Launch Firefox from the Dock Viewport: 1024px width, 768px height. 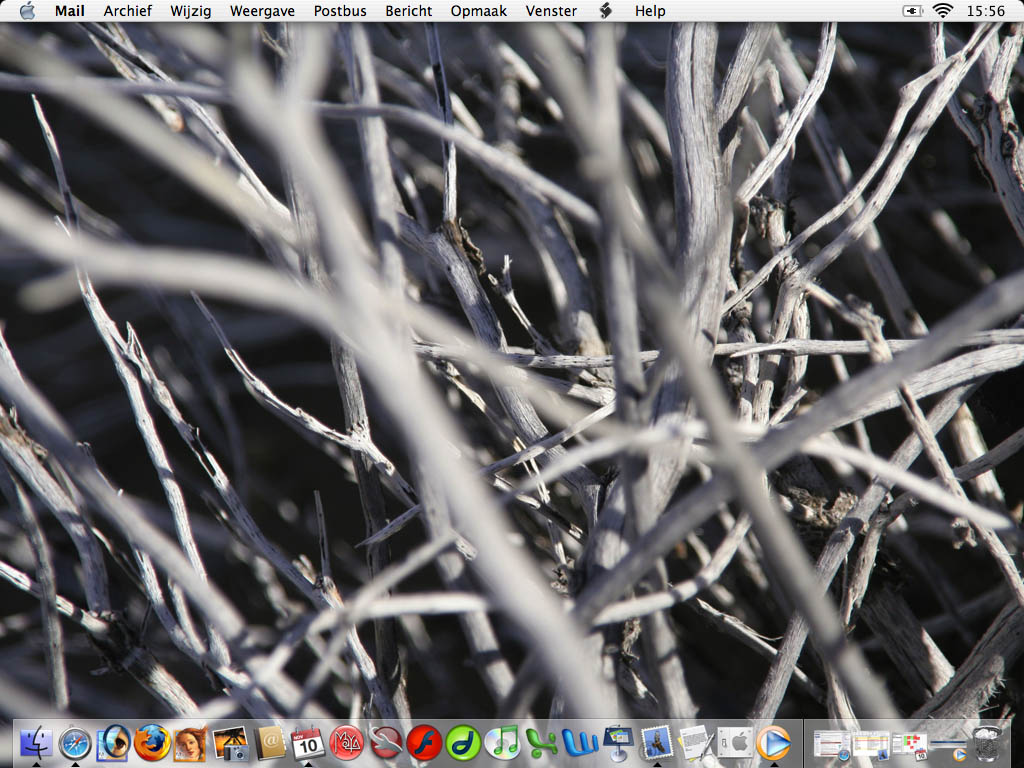(x=152, y=743)
